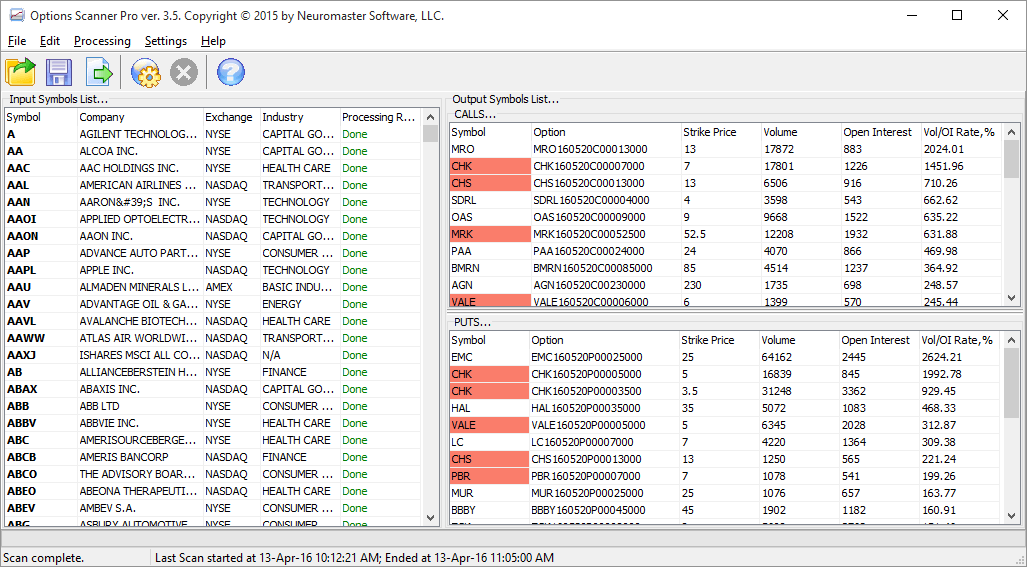The image size is (1027, 567).
Task: Open the File menu
Action: coord(17,41)
